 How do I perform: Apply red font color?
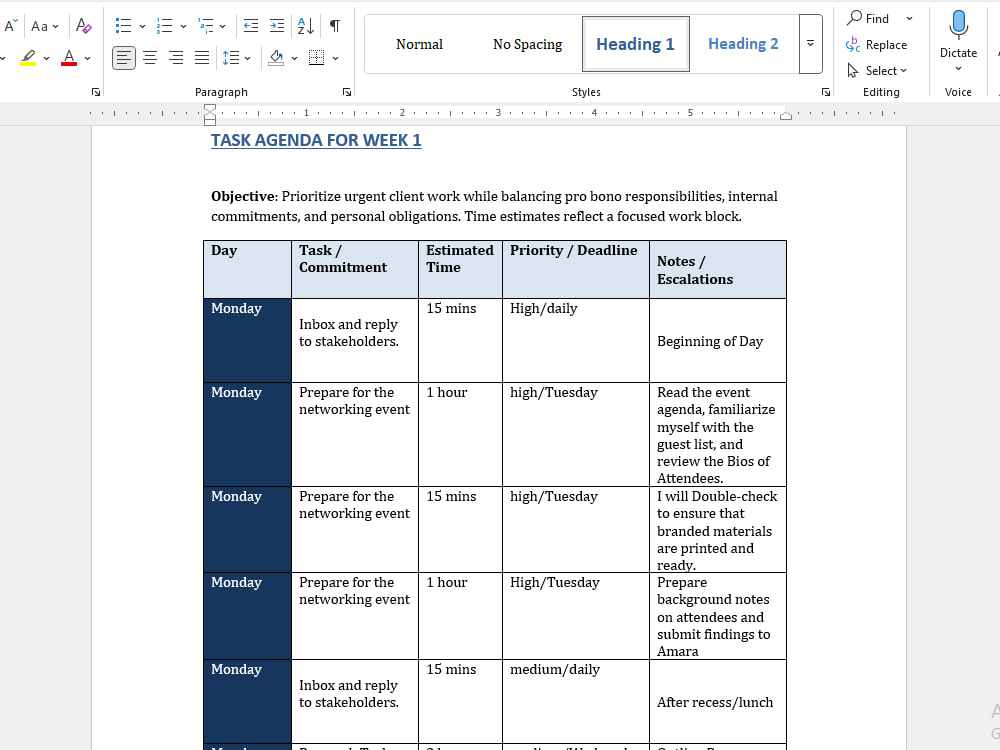(69, 58)
